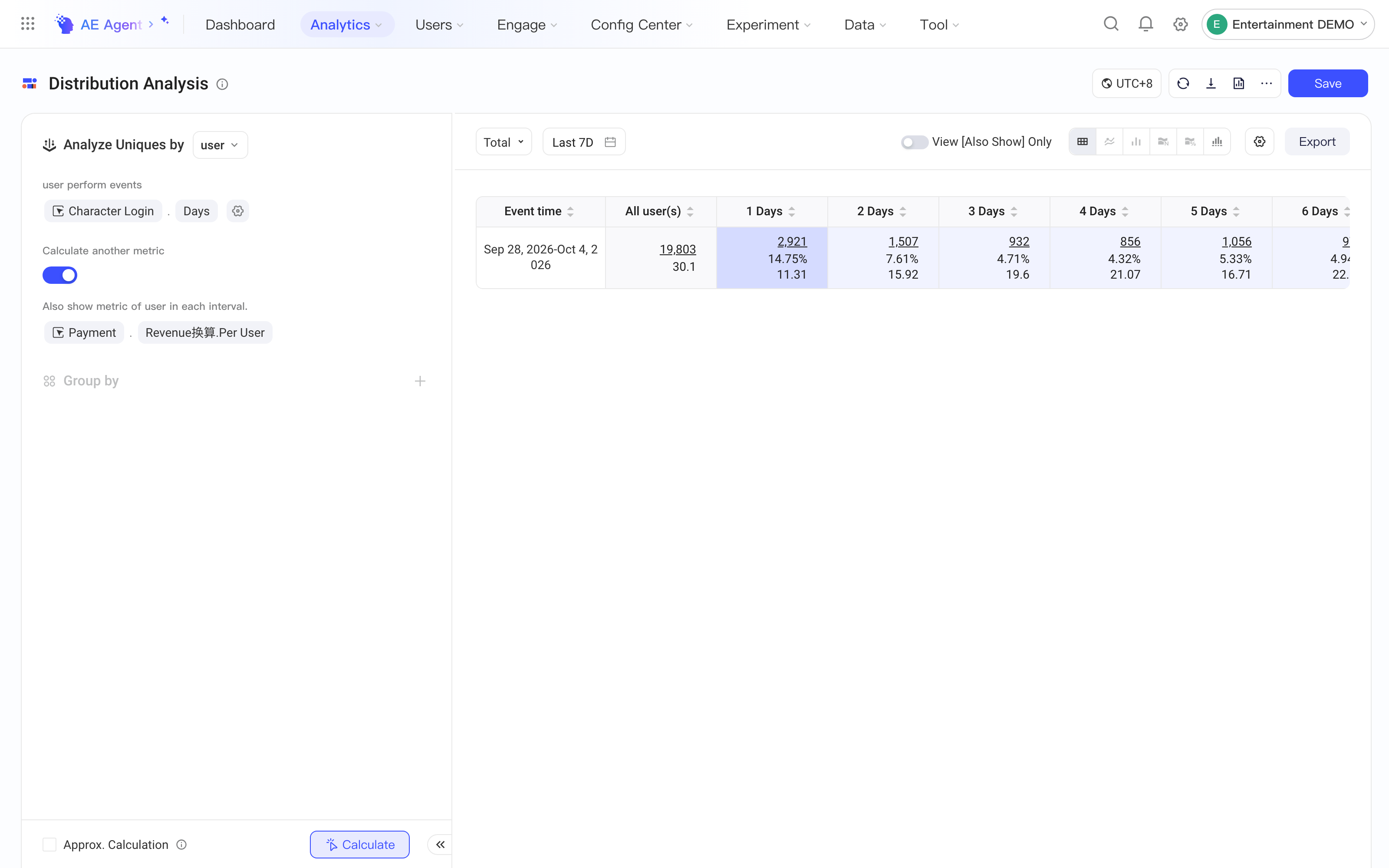Check the Approx. Calculation checkbox
The height and width of the screenshot is (868, 1389).
[x=49, y=845]
